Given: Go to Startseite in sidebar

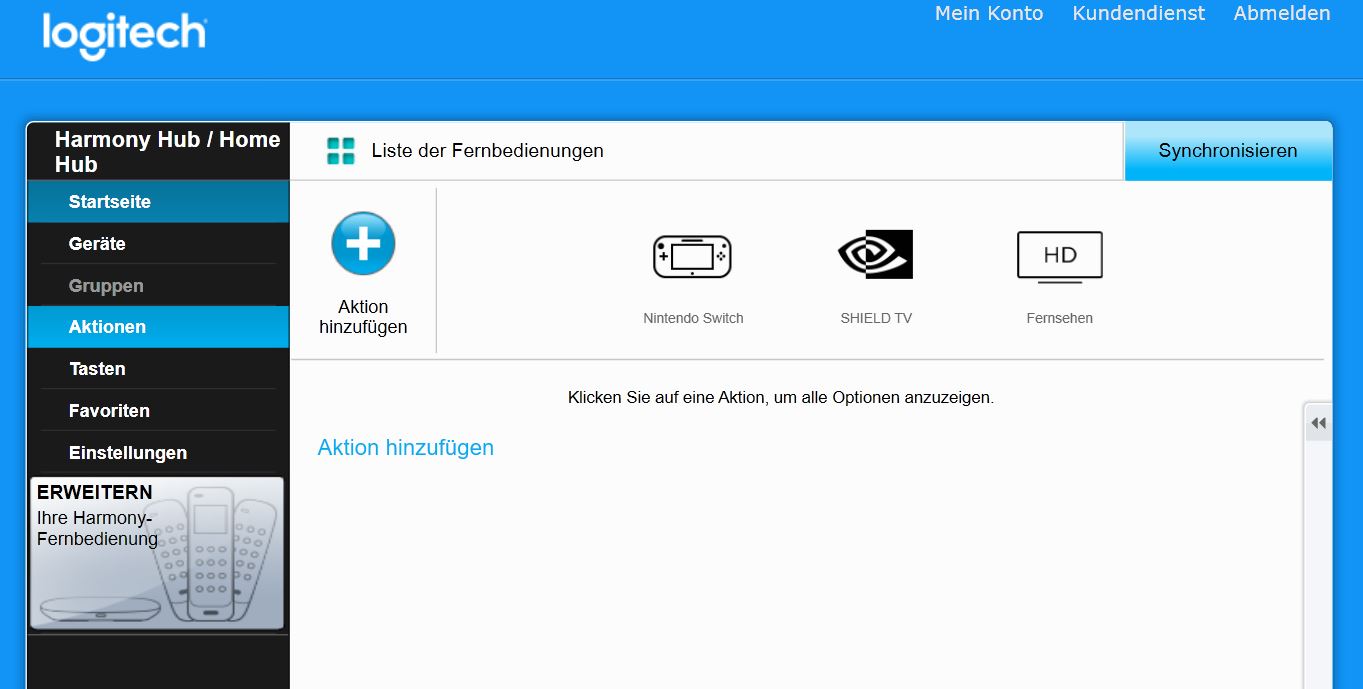Looking at the screenshot, I should pos(158,202).
